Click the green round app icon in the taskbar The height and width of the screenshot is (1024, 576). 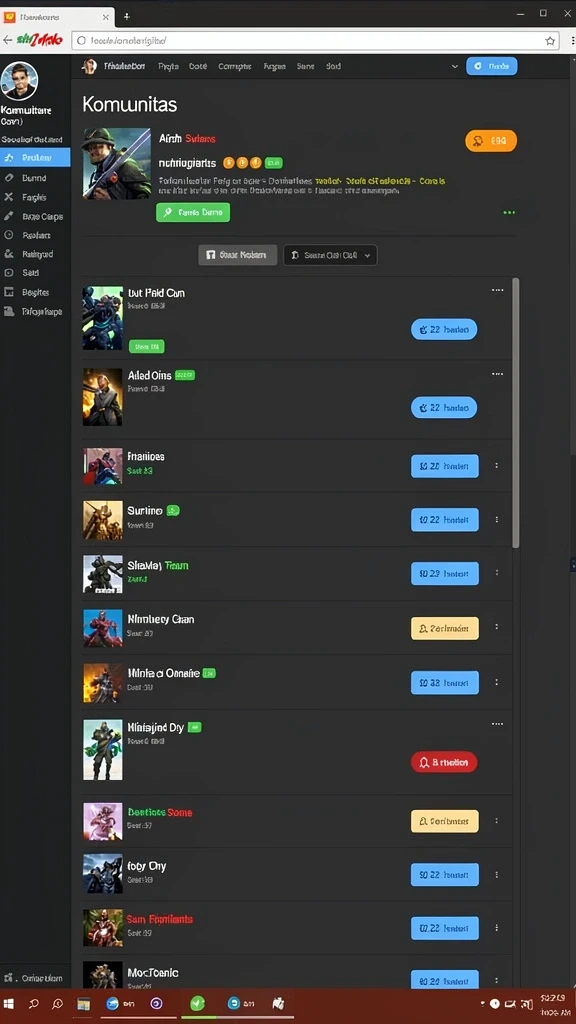(x=197, y=1004)
